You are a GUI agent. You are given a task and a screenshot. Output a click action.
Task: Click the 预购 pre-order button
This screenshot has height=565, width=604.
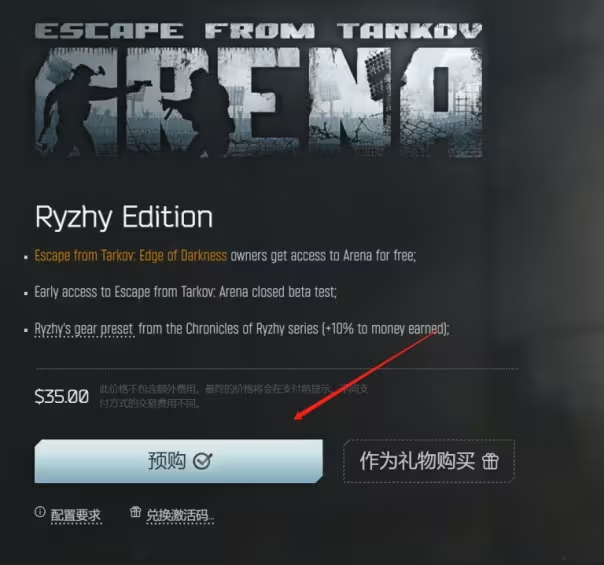179,461
